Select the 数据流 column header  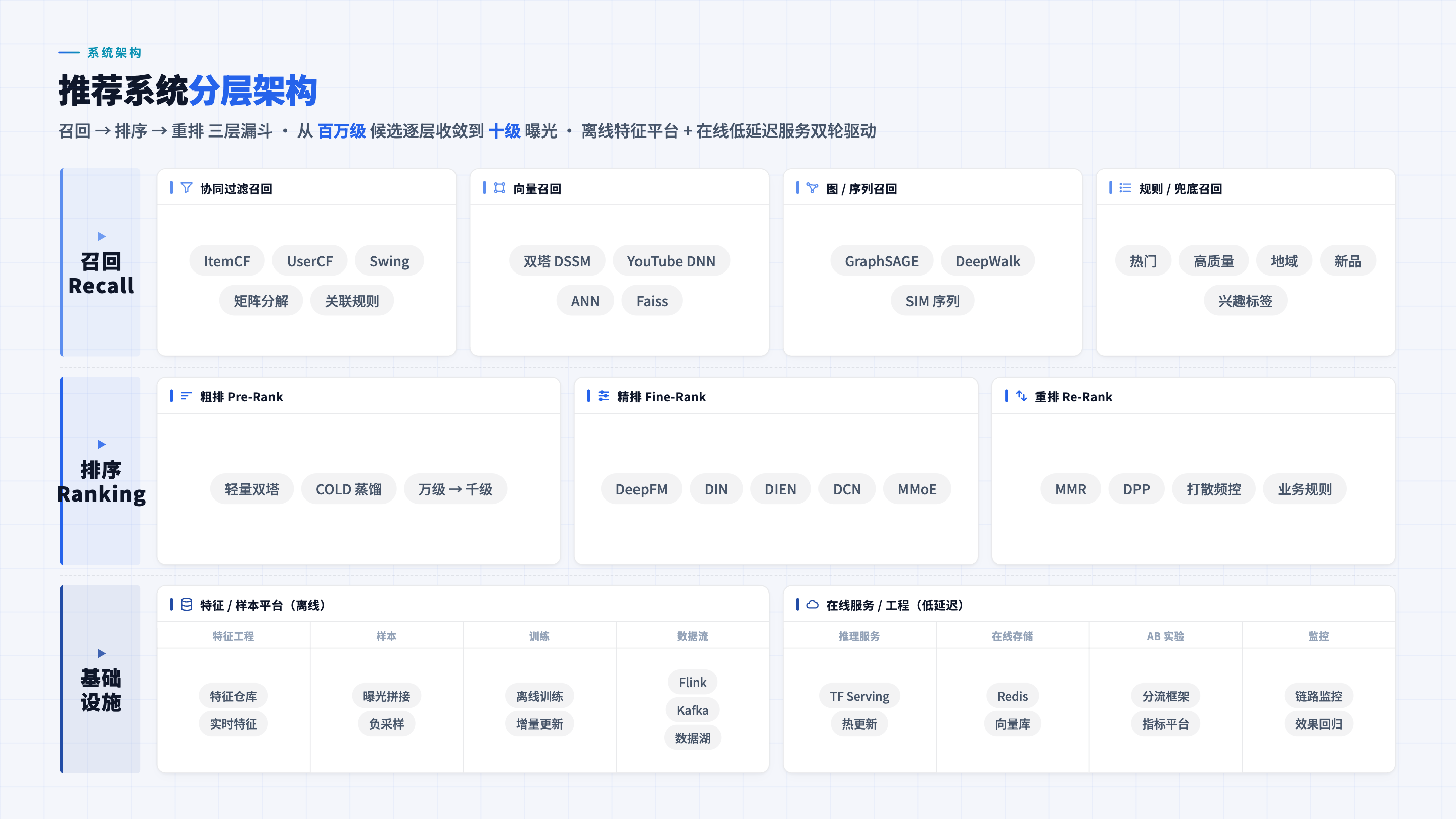[x=693, y=636]
